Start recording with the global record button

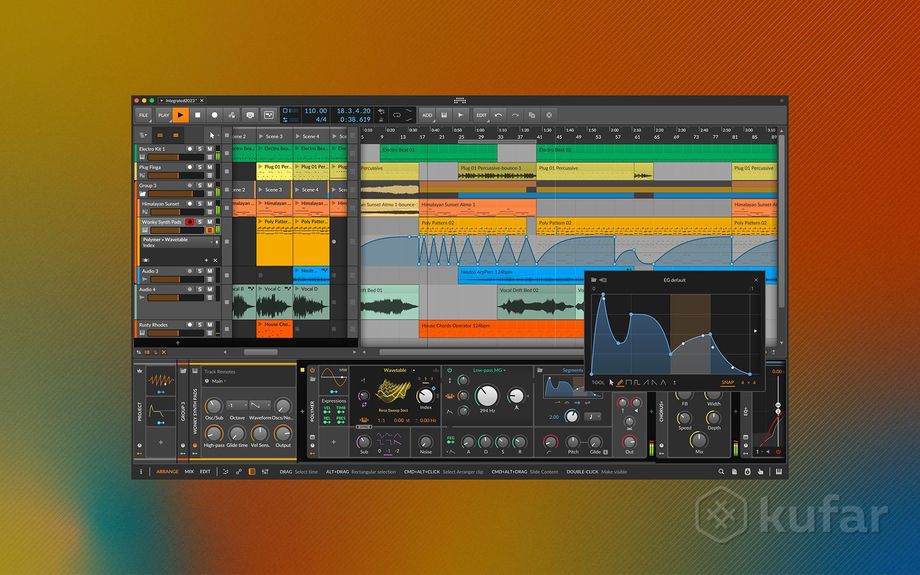coord(215,116)
